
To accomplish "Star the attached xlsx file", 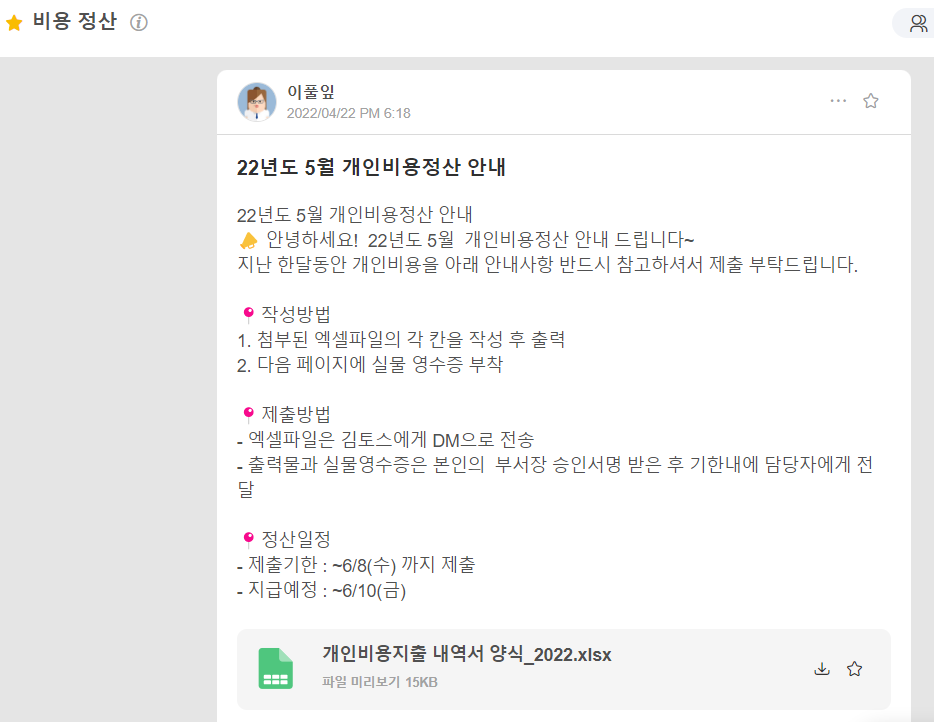I will (x=855, y=669).
